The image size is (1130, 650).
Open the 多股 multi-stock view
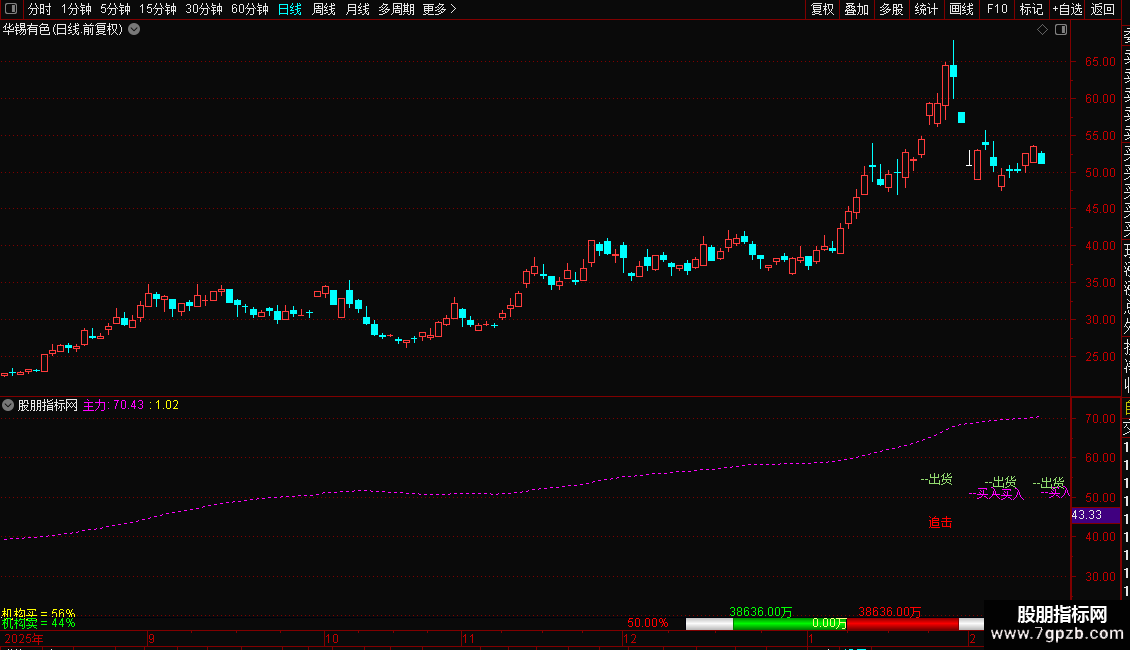tap(891, 9)
